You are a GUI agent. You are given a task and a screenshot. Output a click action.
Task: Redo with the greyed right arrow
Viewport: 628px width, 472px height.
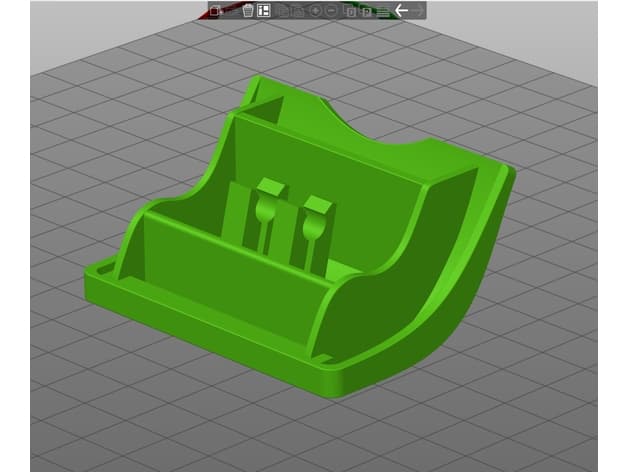pos(417,11)
